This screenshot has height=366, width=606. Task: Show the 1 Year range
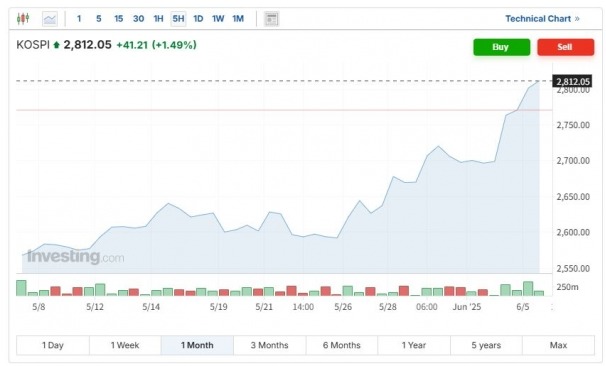(414, 345)
